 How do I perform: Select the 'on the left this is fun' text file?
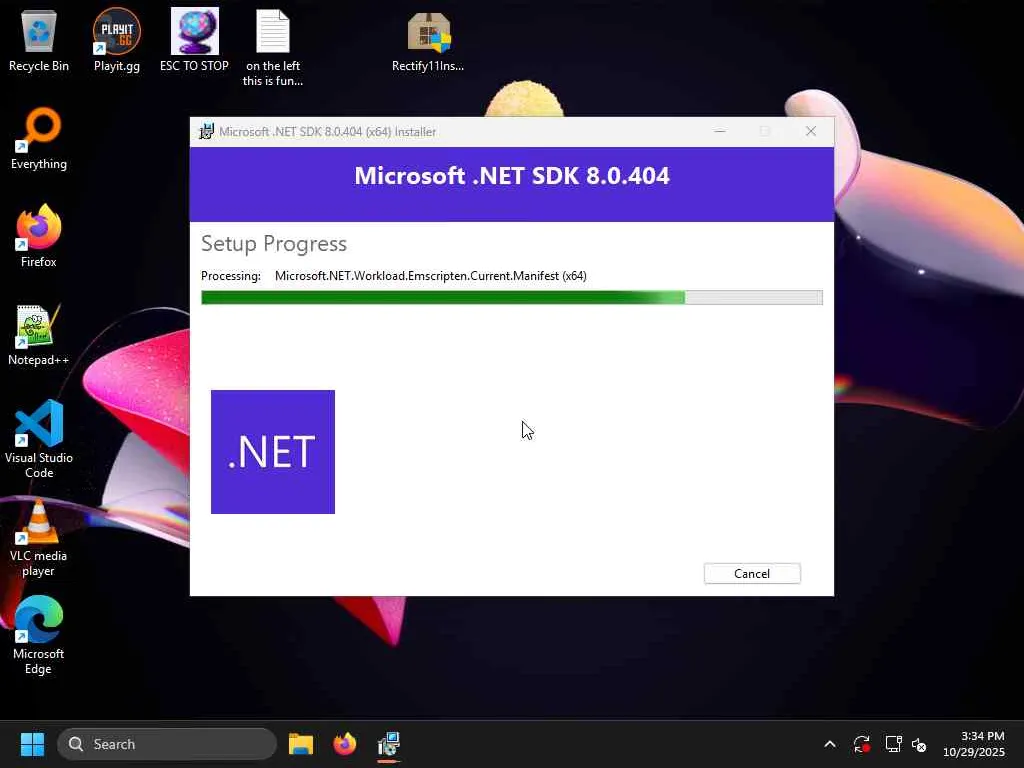click(273, 48)
